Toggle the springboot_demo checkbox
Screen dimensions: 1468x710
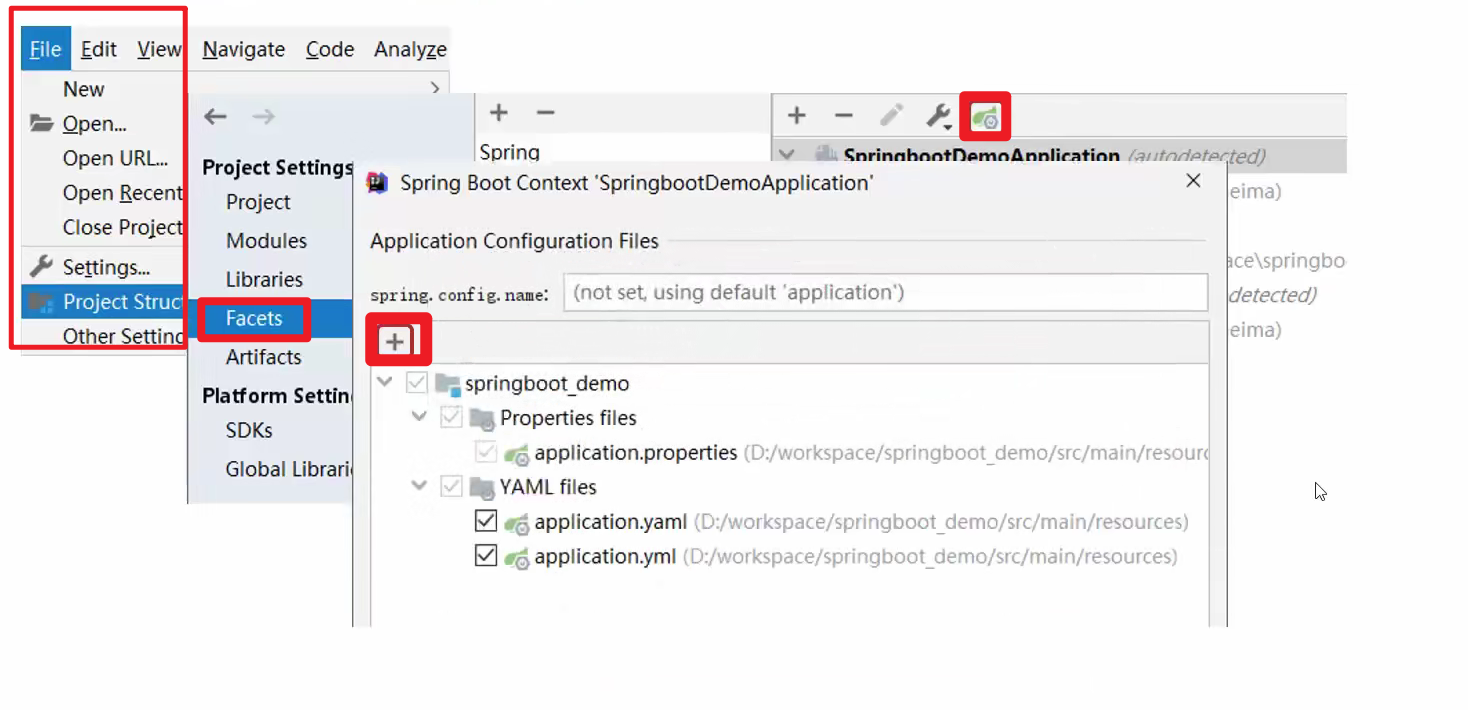(417, 383)
